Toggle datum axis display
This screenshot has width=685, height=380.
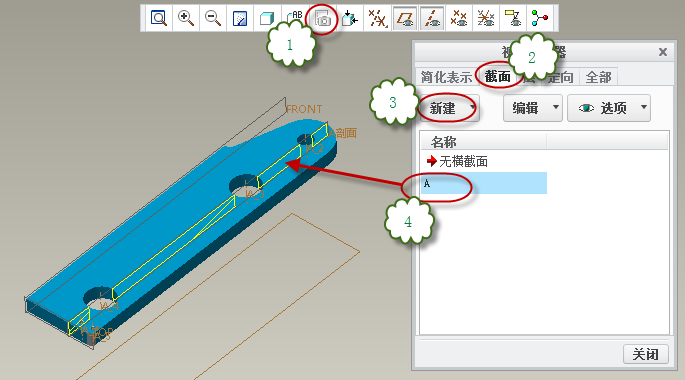pyautogui.click(x=432, y=18)
